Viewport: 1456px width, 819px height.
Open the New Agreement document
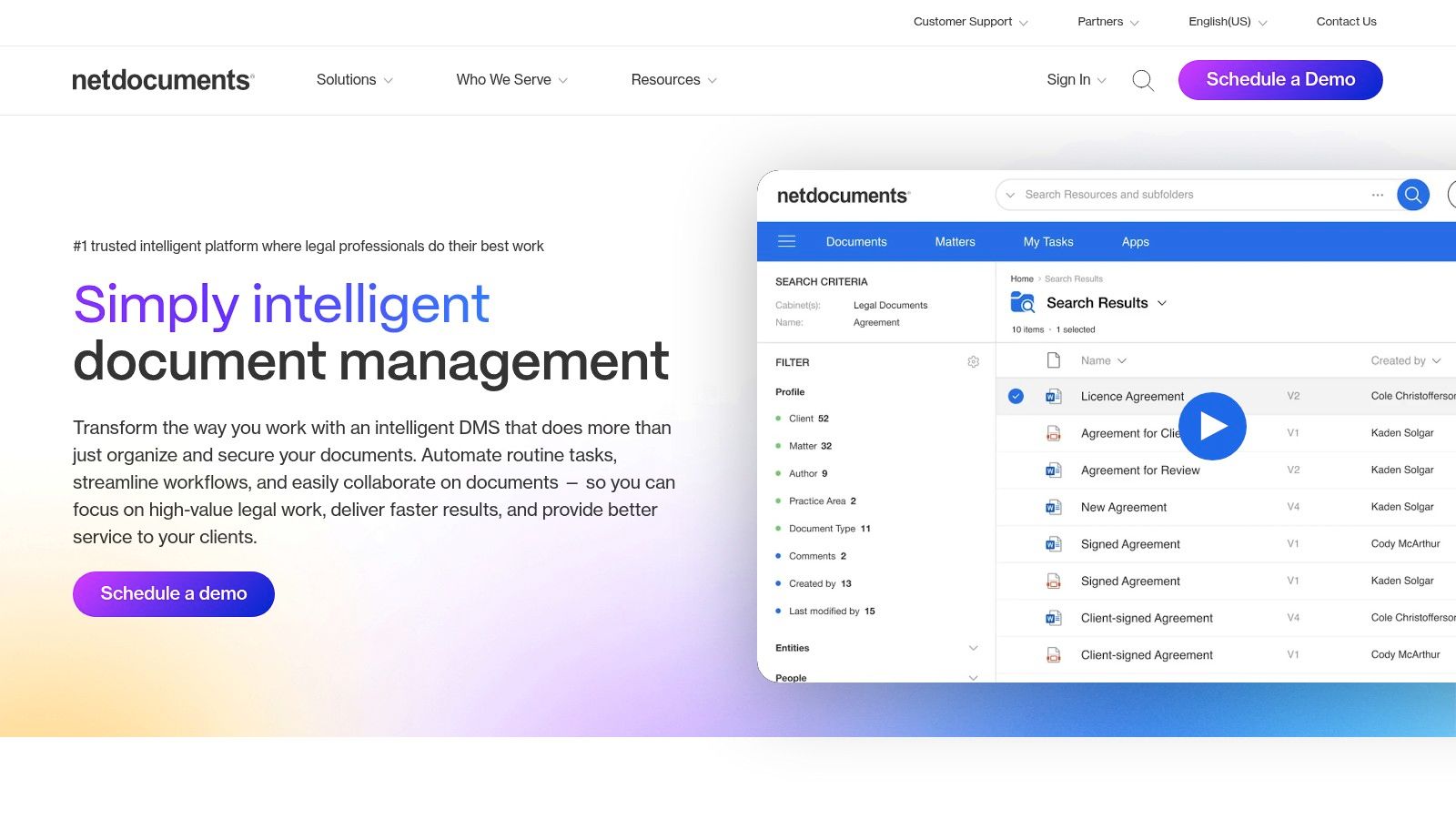coord(1124,508)
